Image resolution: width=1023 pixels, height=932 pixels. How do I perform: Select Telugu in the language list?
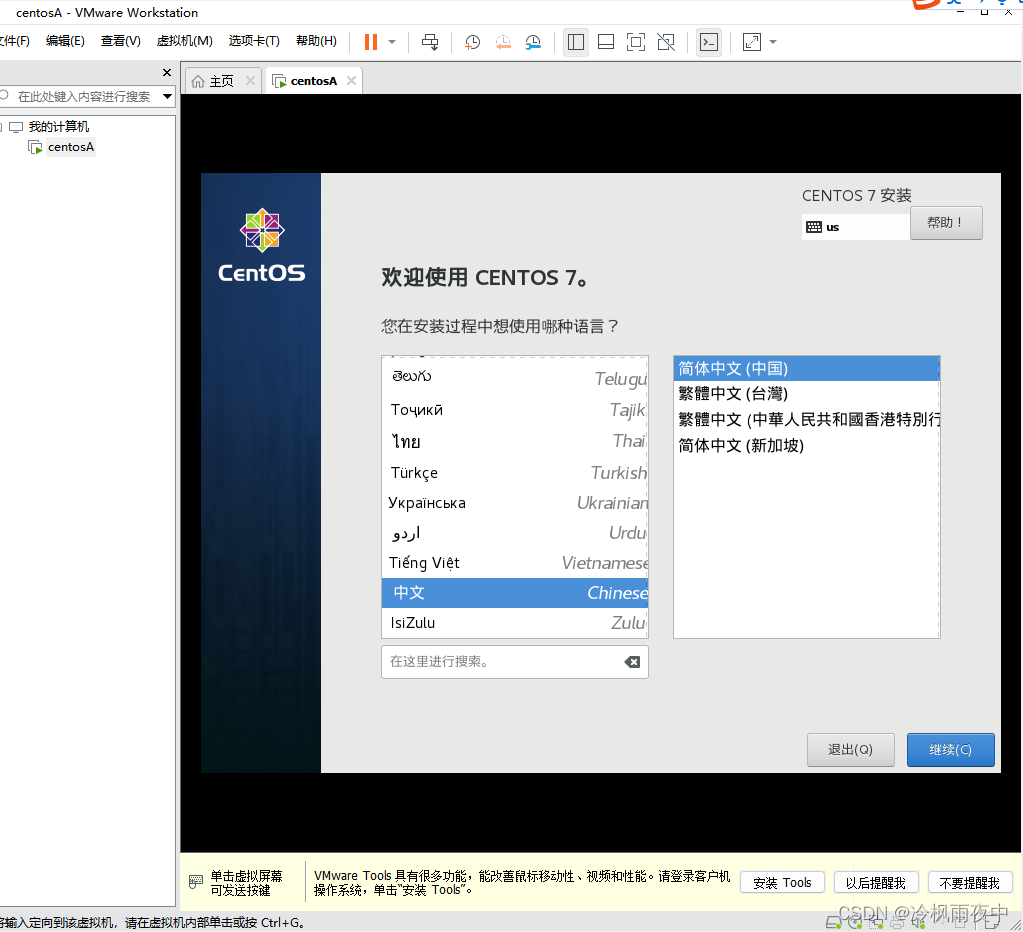515,378
